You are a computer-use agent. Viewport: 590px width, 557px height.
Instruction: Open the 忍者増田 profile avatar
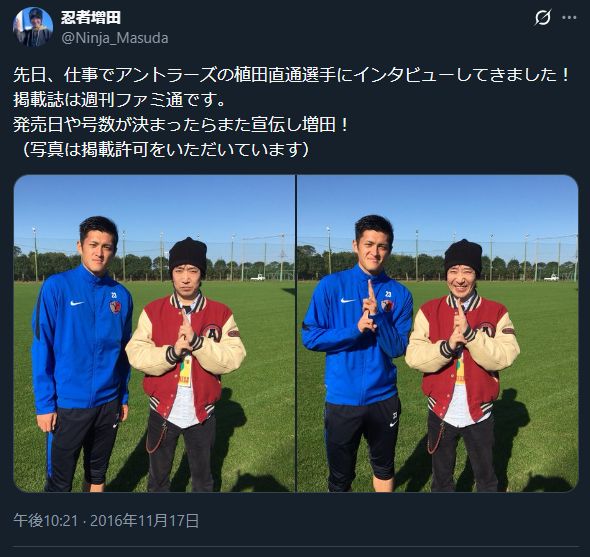point(33,27)
